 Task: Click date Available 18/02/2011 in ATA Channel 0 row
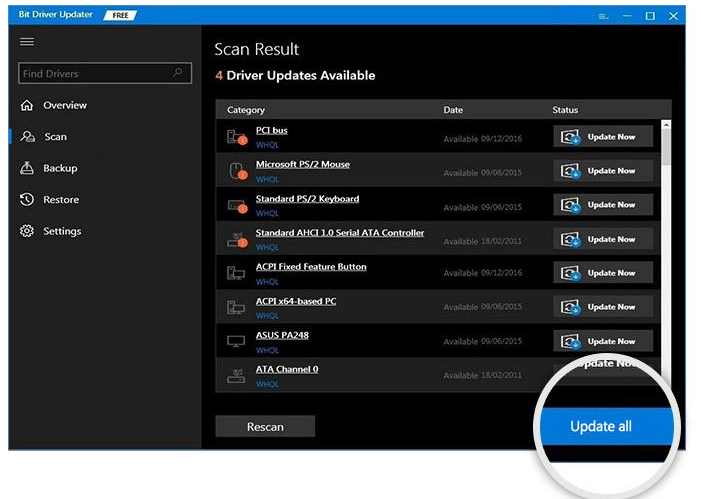tap(482, 375)
